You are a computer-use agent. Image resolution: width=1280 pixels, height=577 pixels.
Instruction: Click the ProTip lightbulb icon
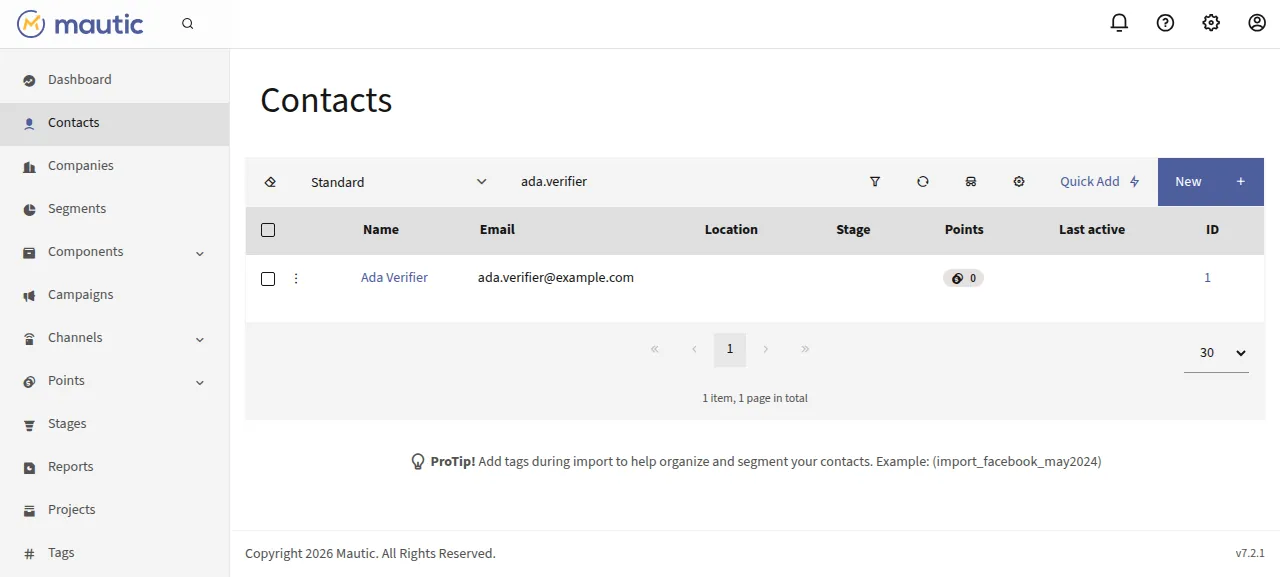(x=418, y=462)
